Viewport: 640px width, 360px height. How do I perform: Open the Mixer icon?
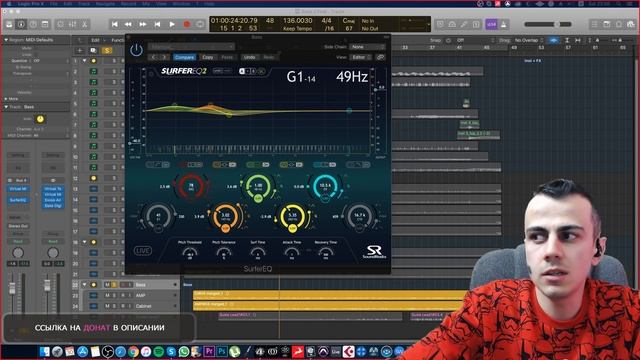pyautogui.click(x=72, y=24)
